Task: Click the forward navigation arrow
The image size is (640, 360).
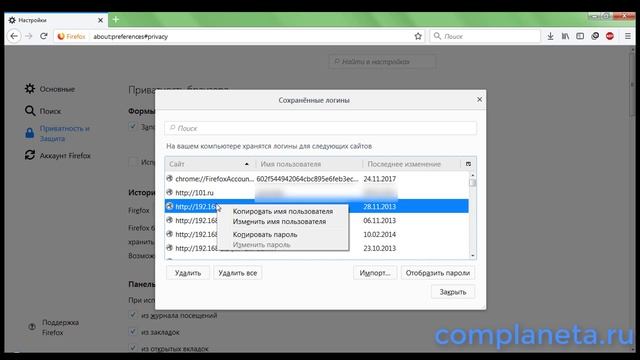Action: (29, 36)
